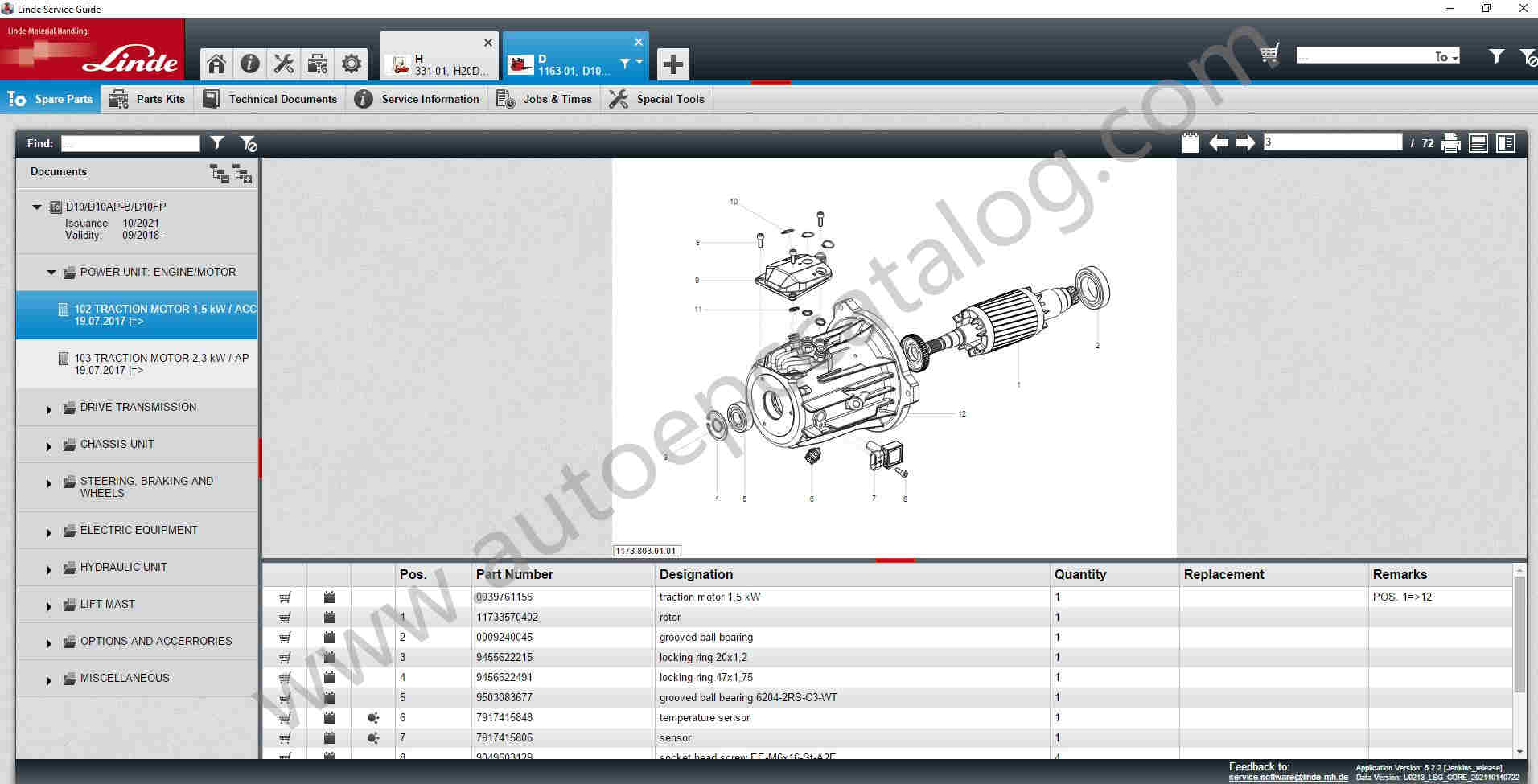Go to previous page arrow

click(1219, 143)
